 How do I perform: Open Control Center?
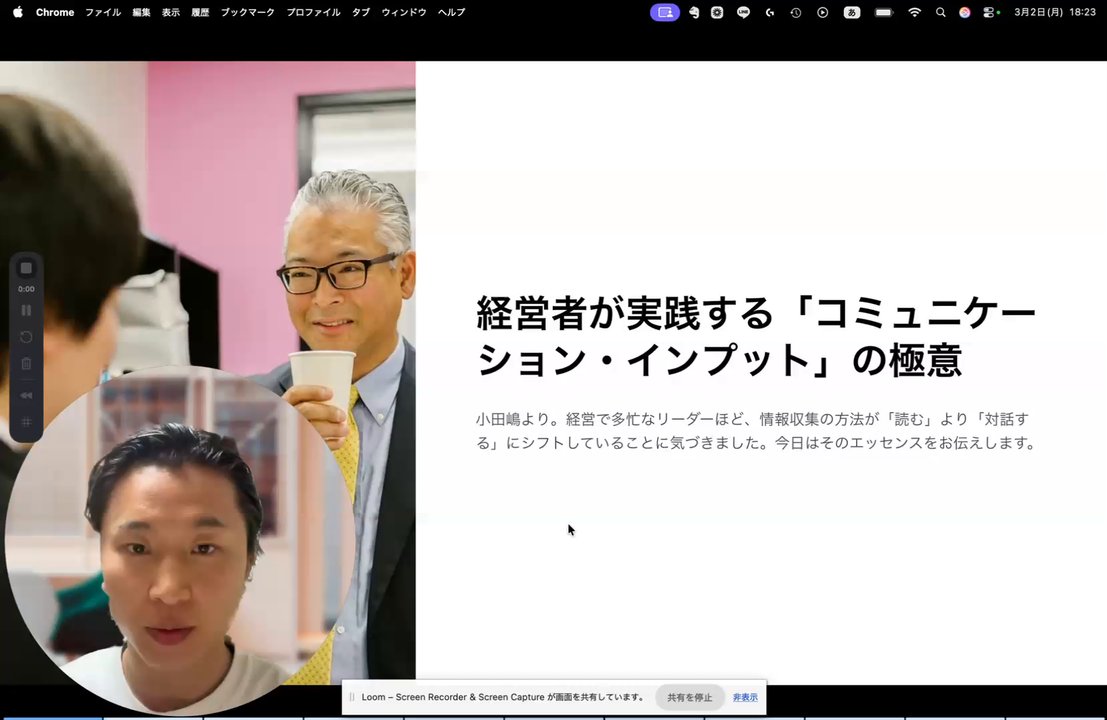(x=990, y=12)
